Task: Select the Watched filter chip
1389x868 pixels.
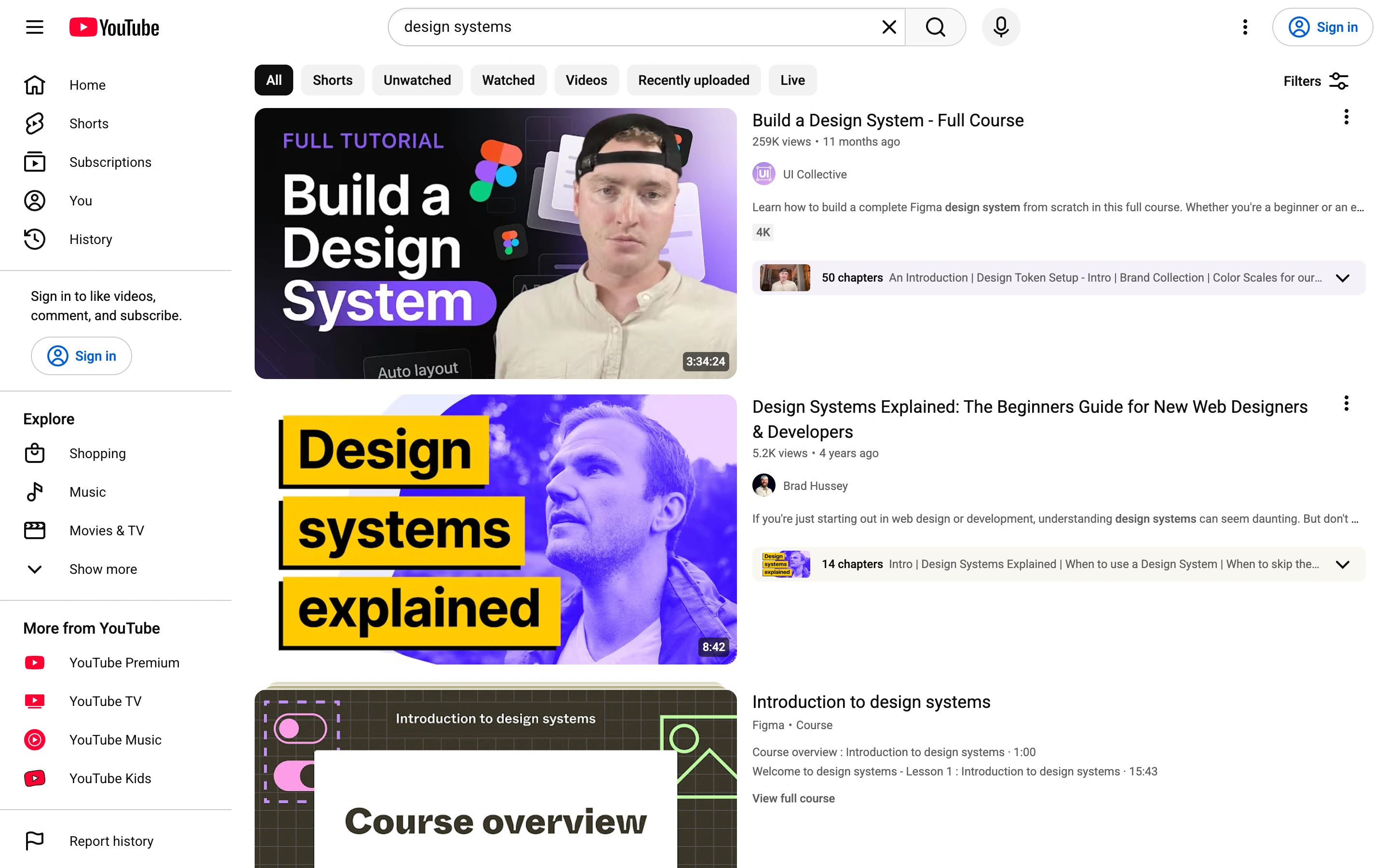Action: 508,81
